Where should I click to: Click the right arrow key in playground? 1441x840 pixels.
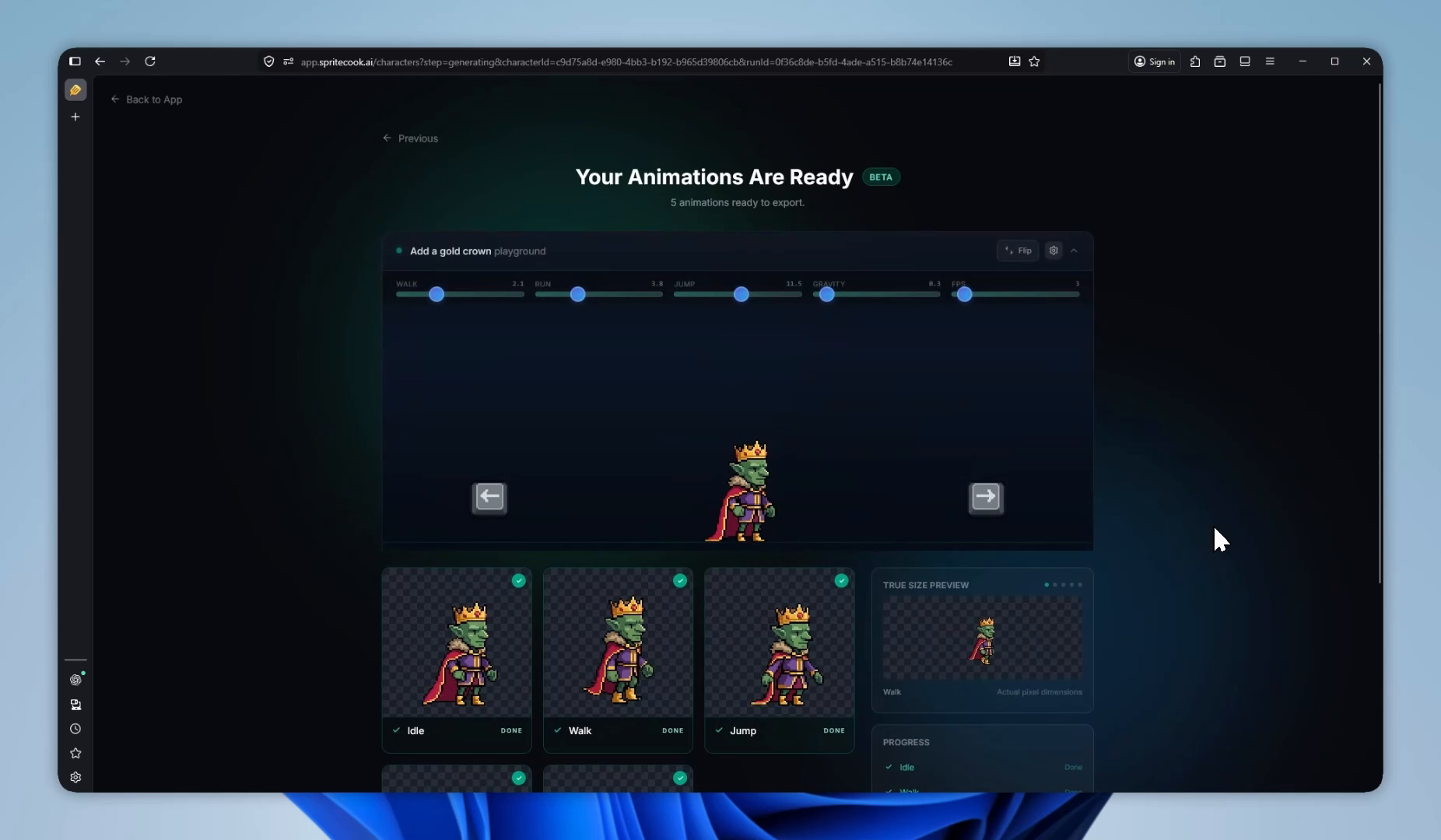(986, 497)
